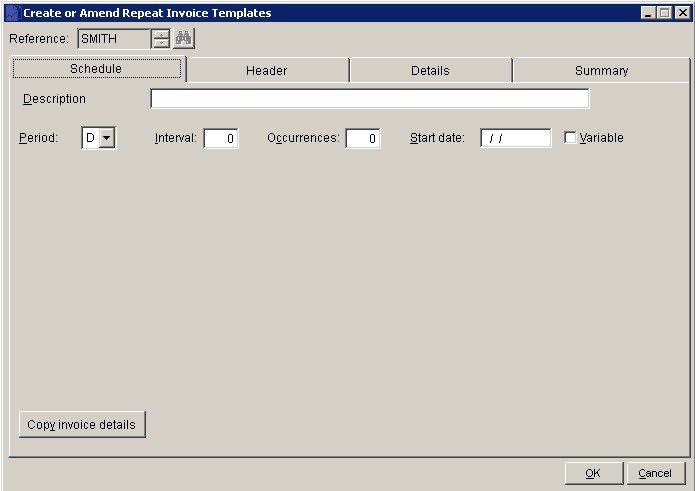Confirm with the OK button
Screen dimensions: 695x491
(x=593, y=473)
